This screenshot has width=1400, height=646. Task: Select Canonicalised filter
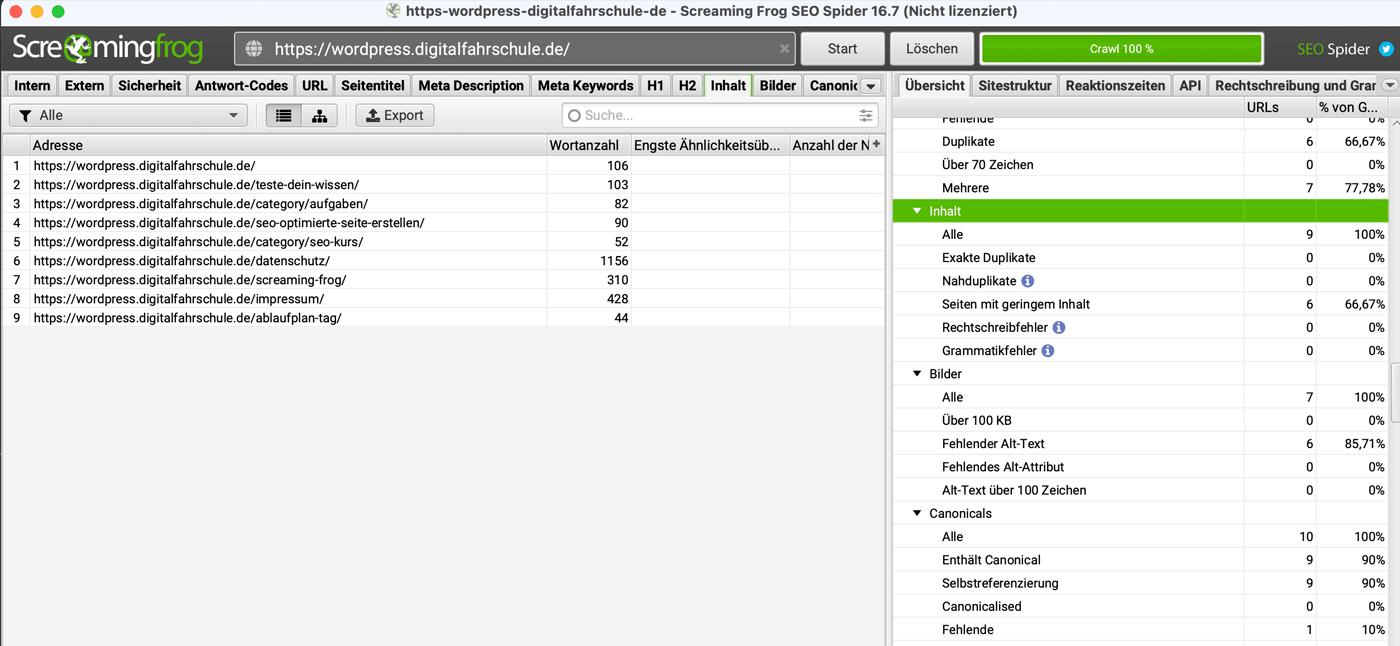tap(1140, 606)
